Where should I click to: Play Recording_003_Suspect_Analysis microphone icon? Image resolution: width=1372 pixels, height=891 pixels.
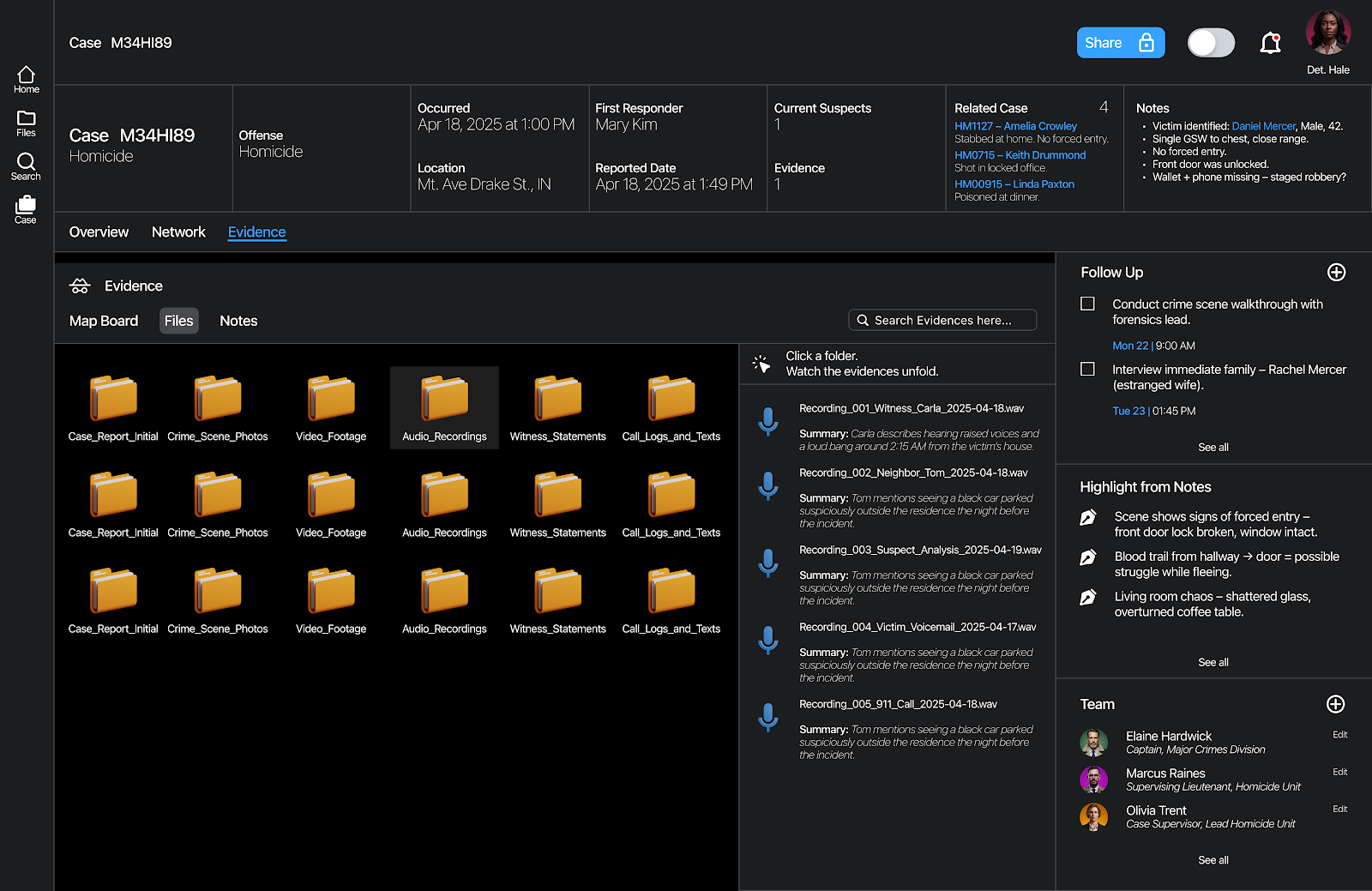coord(768,563)
